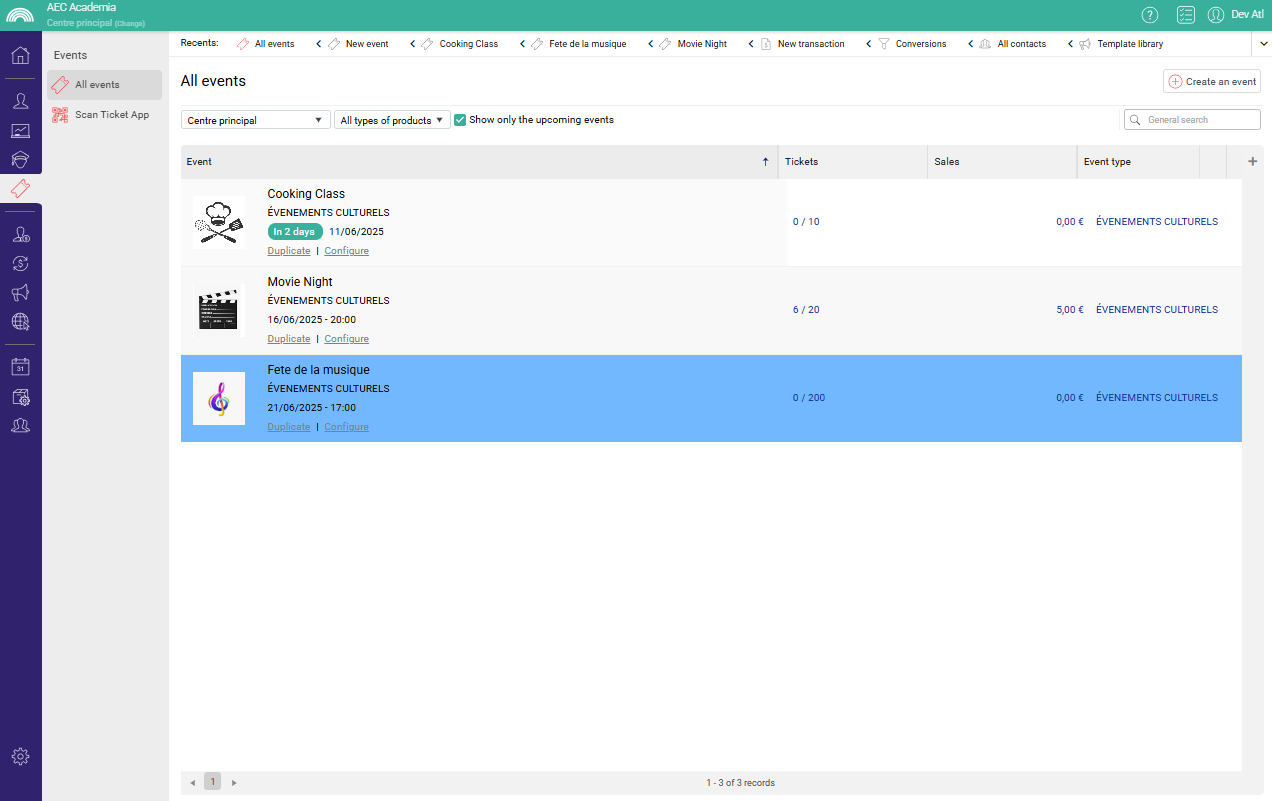Open the Template library recent tab
This screenshot has height=801, width=1272.
coord(1129,44)
